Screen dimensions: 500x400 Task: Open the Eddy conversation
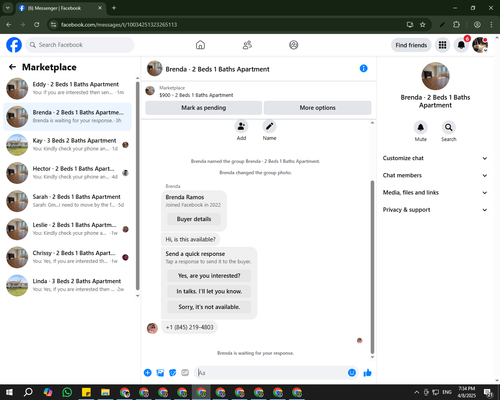[x=67, y=88]
